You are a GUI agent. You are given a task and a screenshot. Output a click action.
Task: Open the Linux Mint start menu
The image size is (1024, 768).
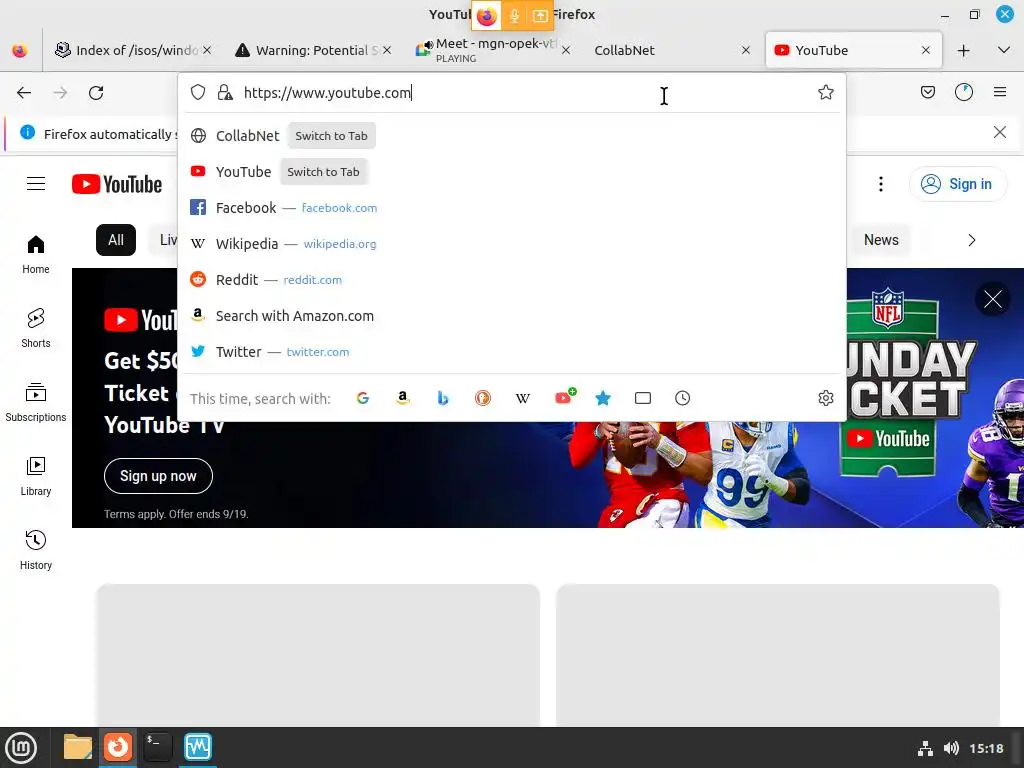pyautogui.click(x=21, y=747)
